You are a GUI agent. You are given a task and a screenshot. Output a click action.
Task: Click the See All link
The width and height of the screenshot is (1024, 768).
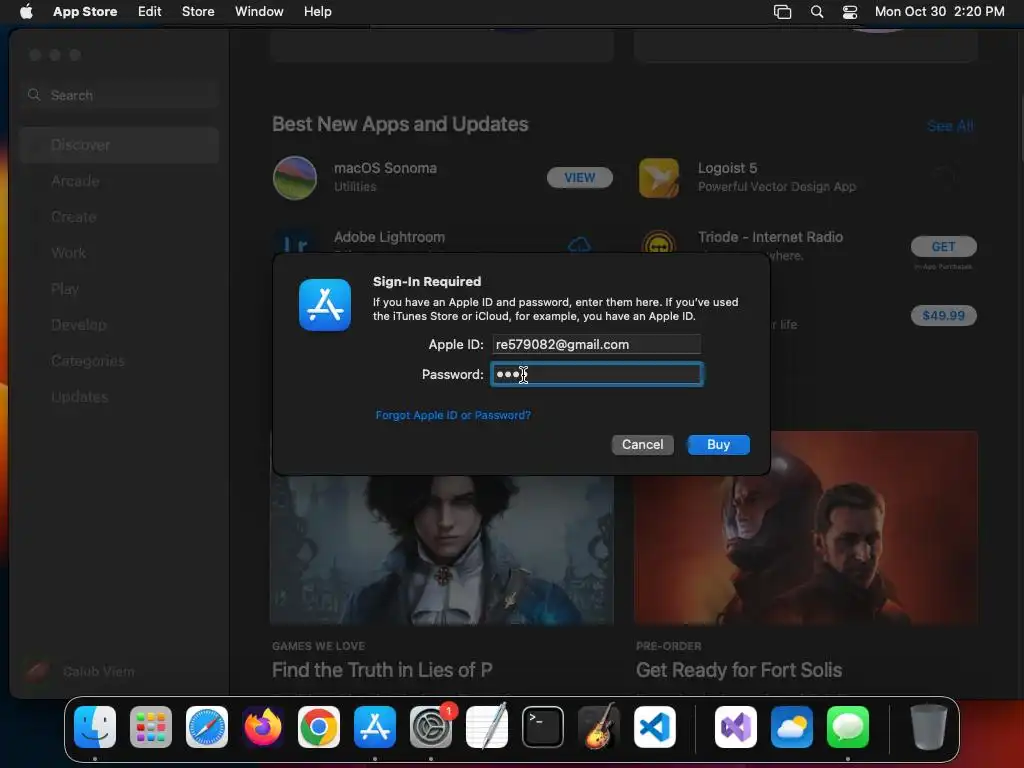click(x=950, y=125)
